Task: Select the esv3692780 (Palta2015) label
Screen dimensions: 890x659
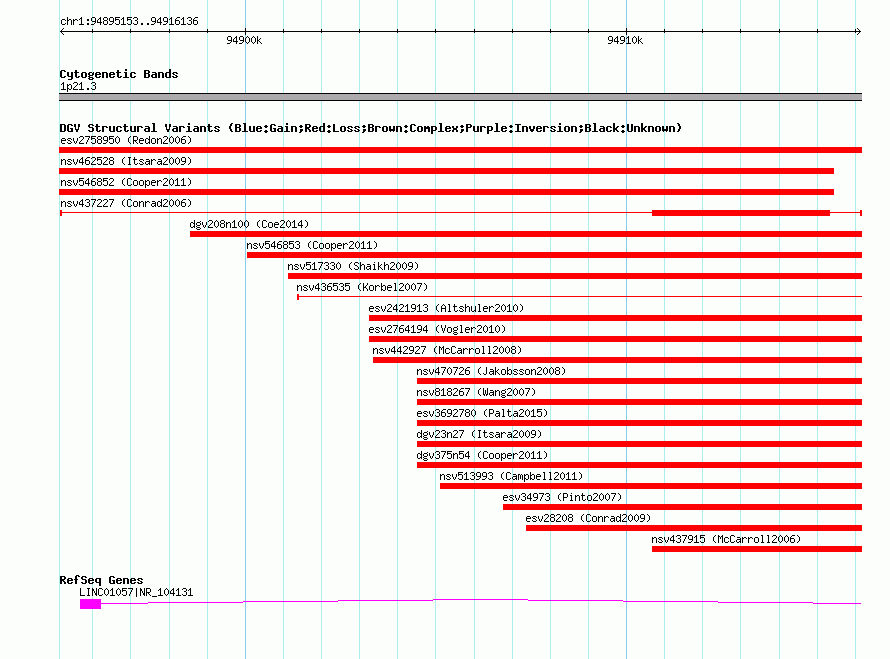Action: point(482,413)
